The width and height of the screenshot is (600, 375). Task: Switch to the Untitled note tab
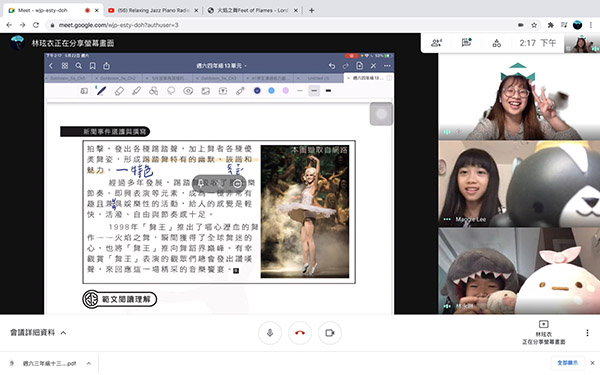pyautogui.click(x=319, y=78)
